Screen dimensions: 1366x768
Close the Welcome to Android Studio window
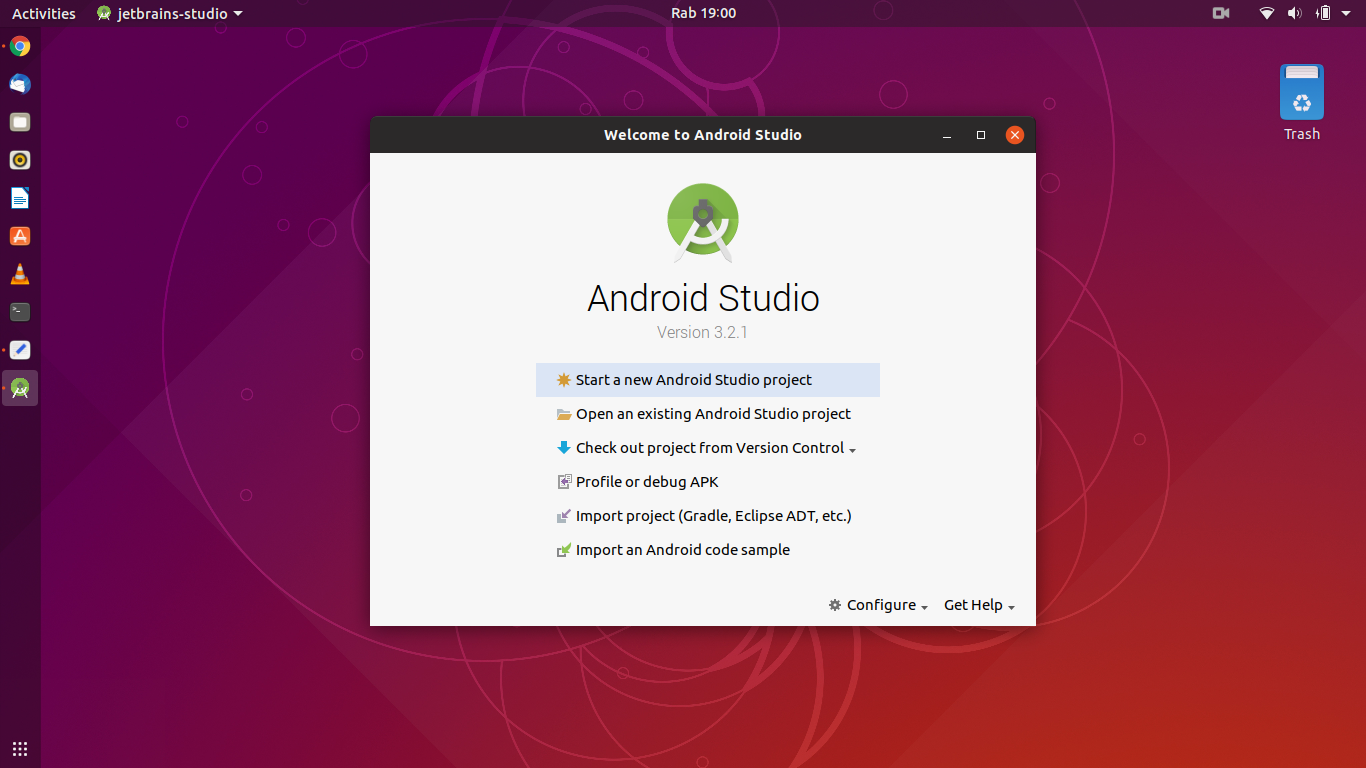point(1015,135)
